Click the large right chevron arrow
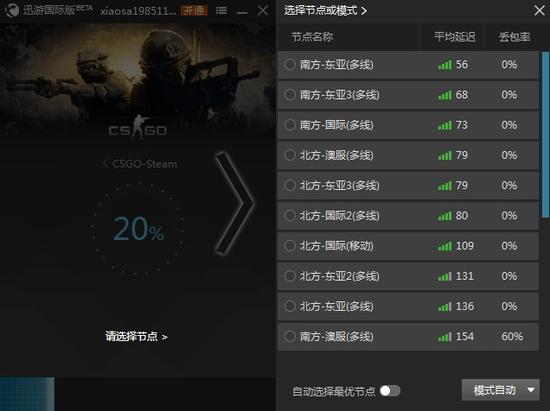The width and height of the screenshot is (550, 411). (234, 203)
